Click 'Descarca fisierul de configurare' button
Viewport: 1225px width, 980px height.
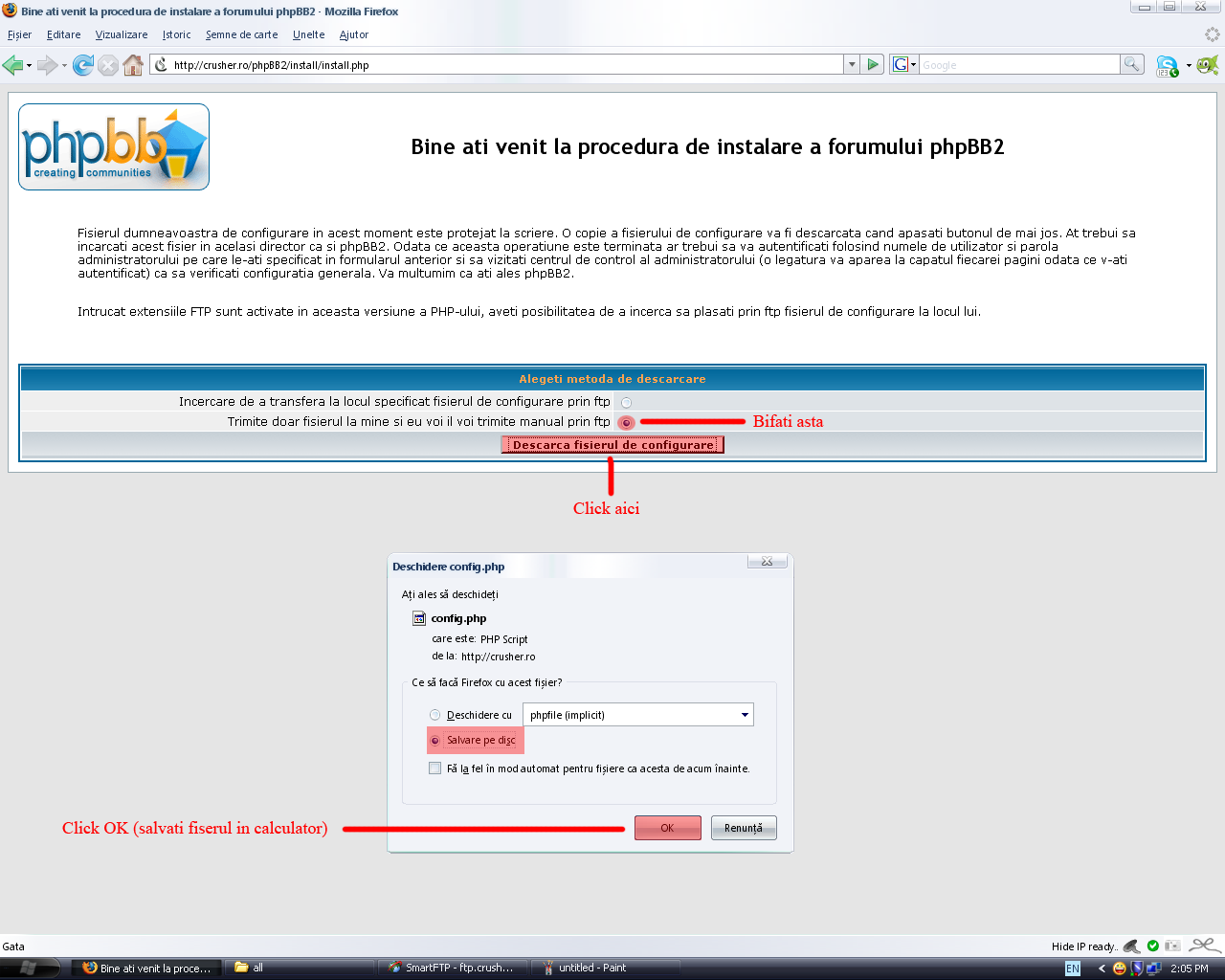click(x=612, y=445)
